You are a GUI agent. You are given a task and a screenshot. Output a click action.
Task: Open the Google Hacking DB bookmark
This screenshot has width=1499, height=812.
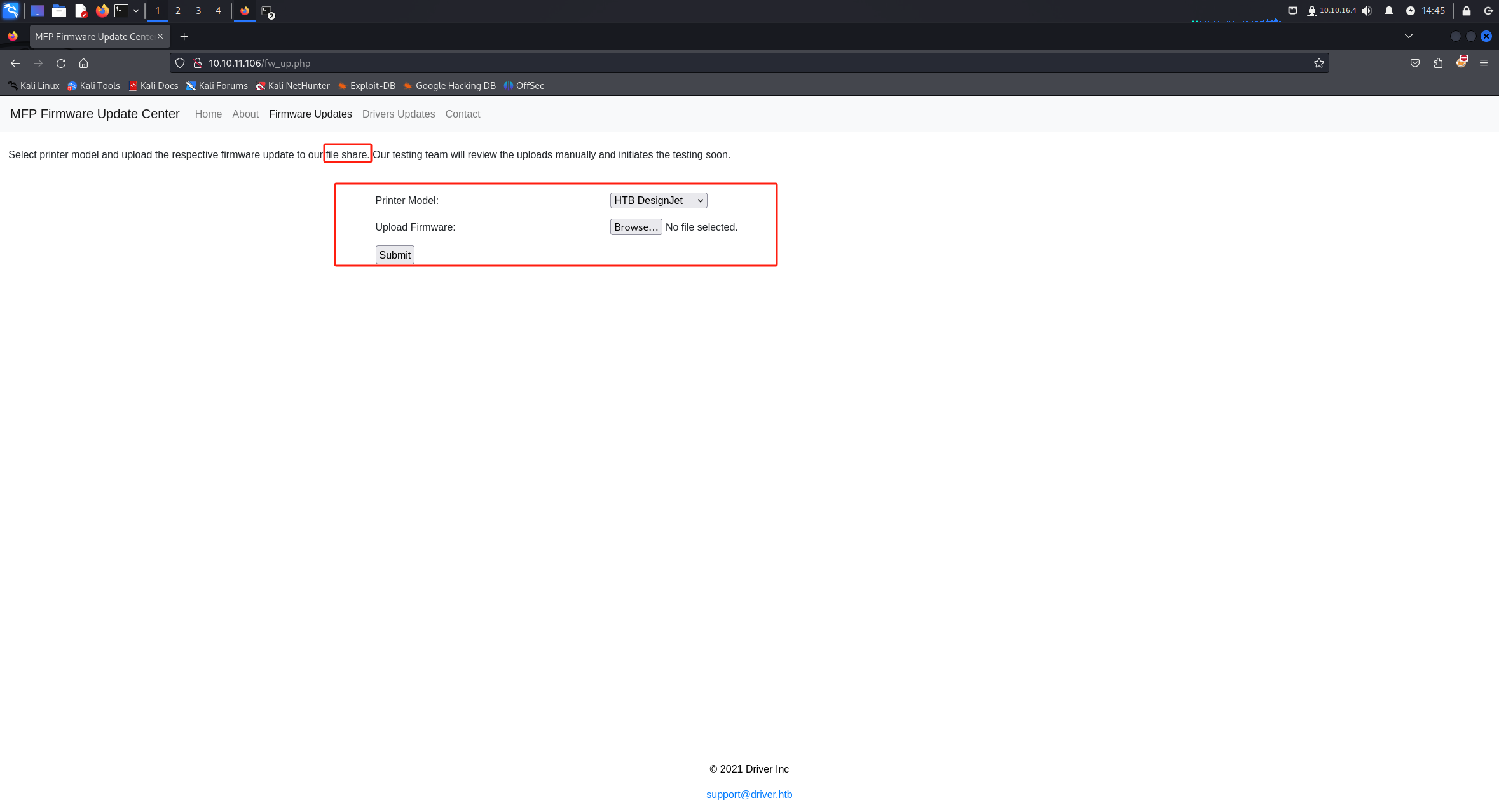(449, 85)
